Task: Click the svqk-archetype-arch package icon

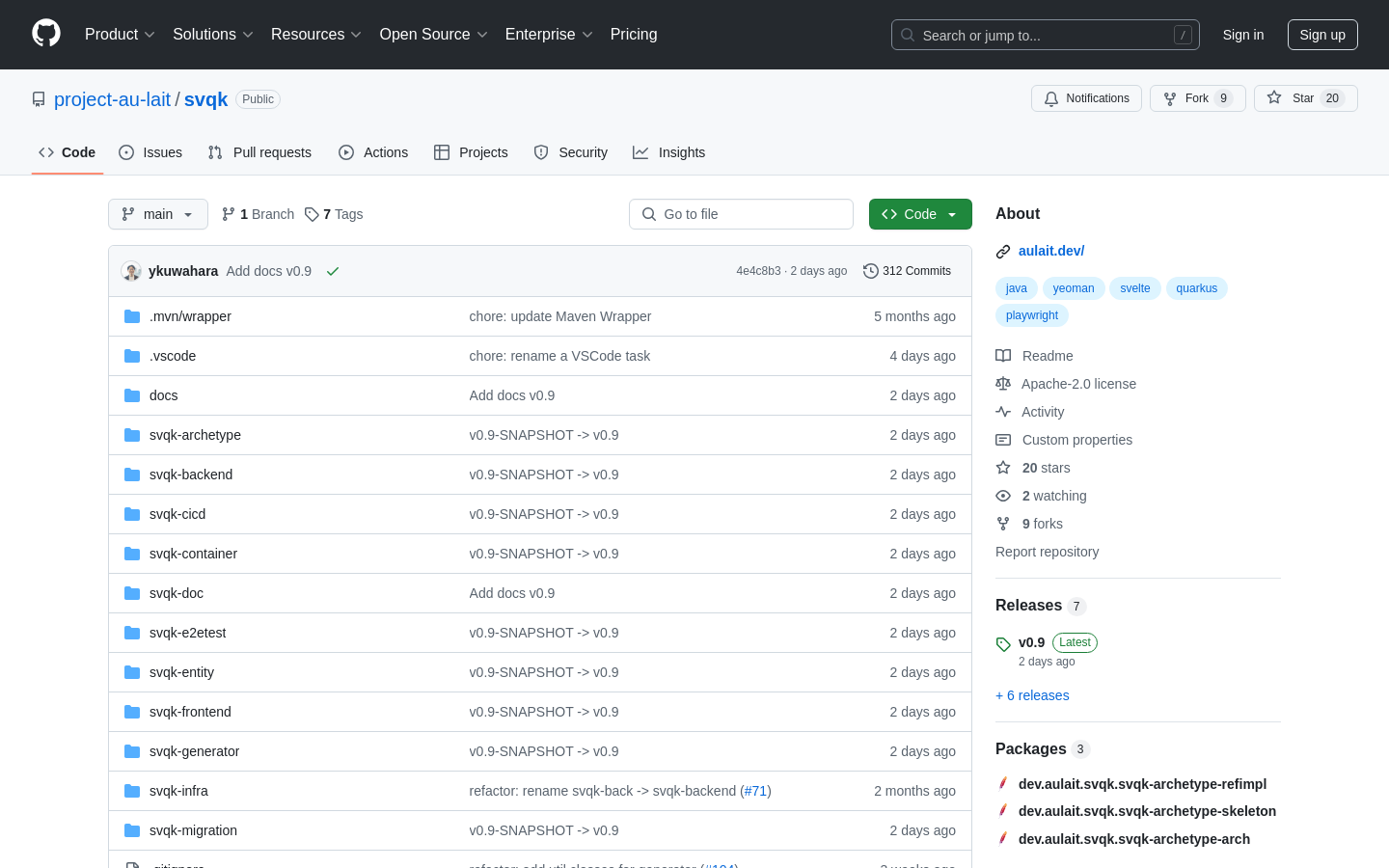Action: click(x=1003, y=838)
